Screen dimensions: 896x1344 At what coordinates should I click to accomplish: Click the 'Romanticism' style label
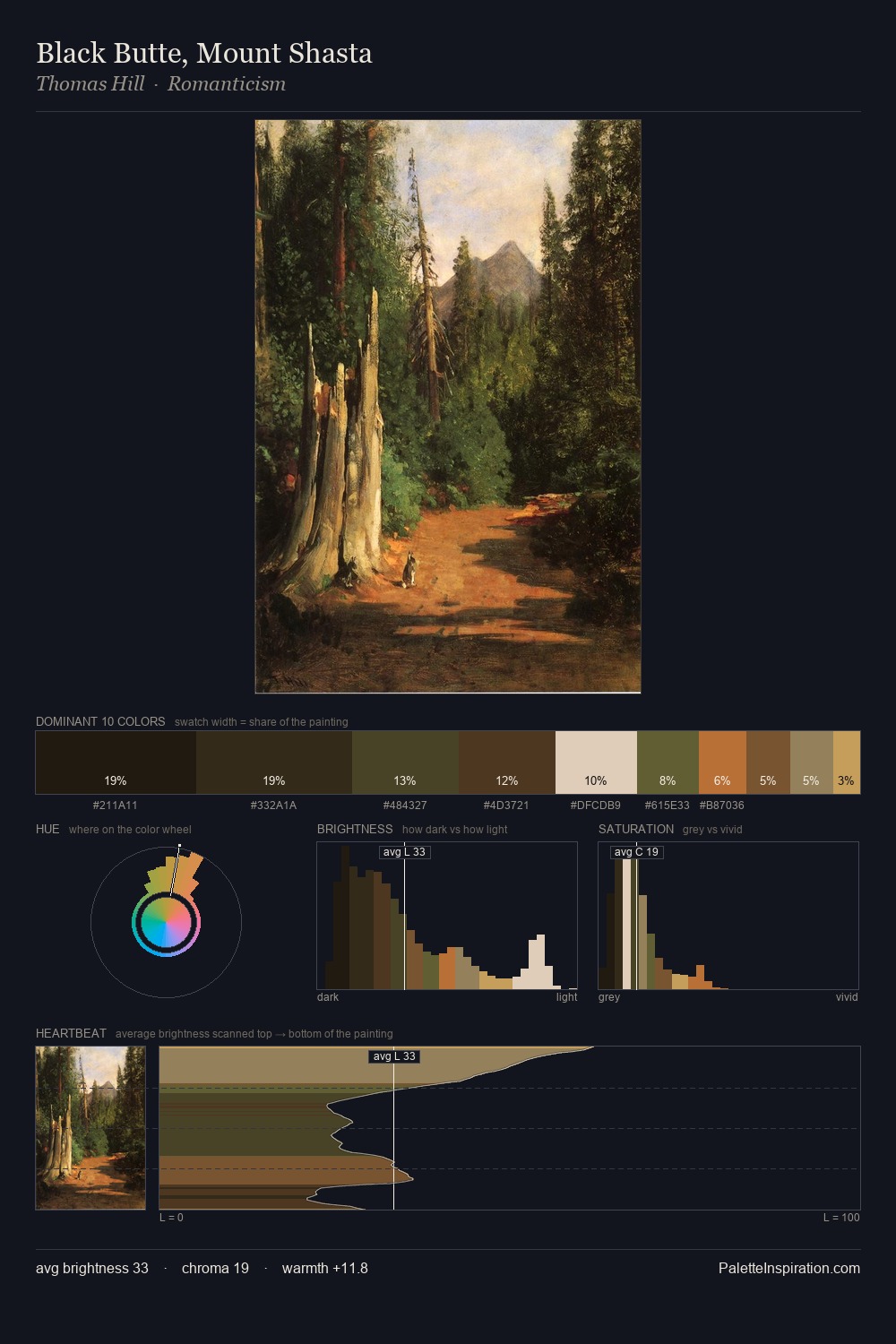coord(227,83)
